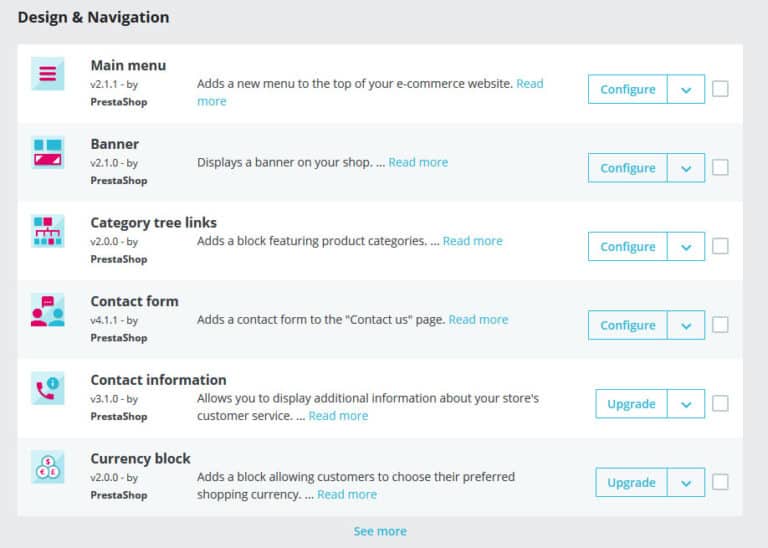This screenshot has width=768, height=548.
Task: Click the Main menu module icon
Action: 48,74
